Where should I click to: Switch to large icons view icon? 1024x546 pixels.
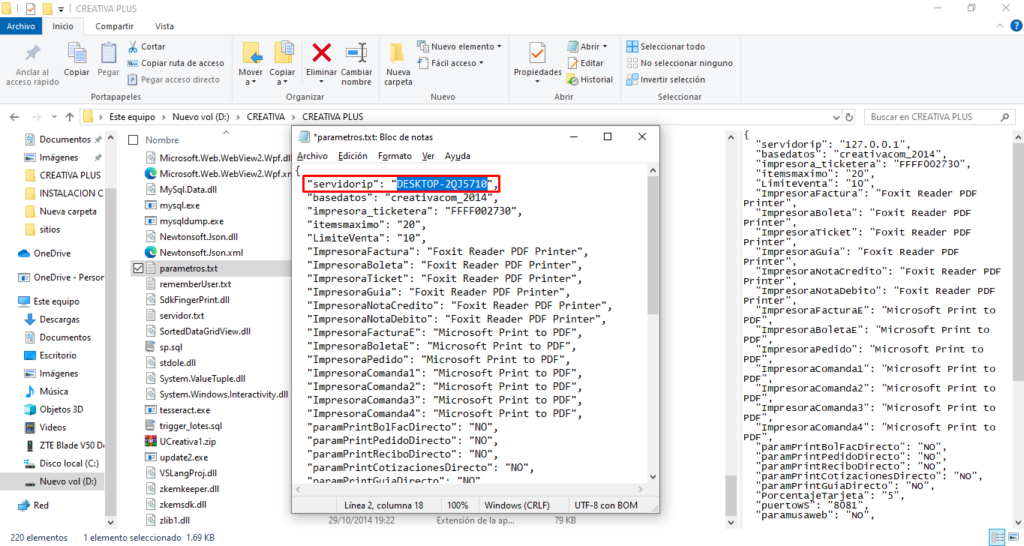(x=1014, y=538)
